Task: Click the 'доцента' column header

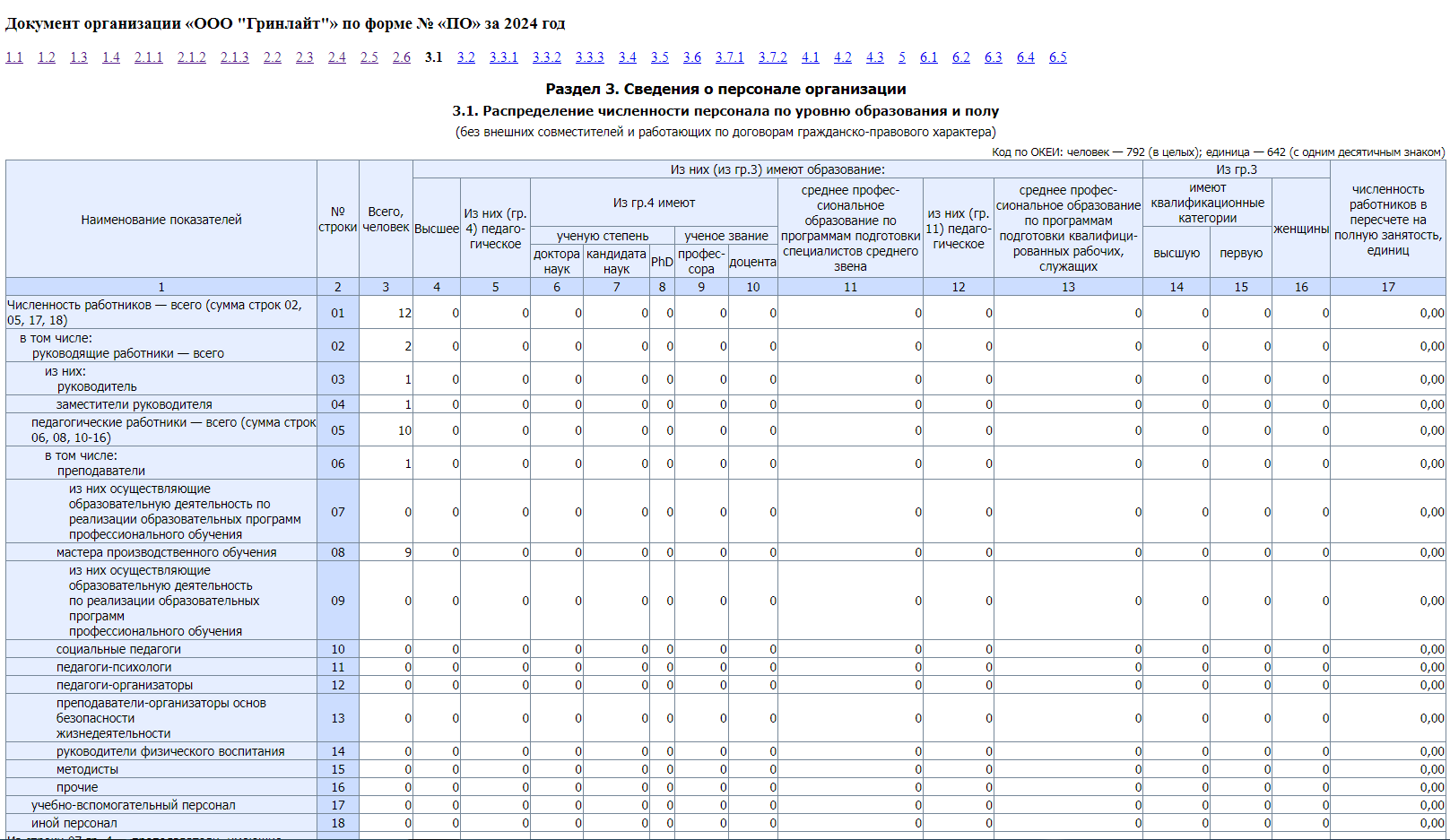Action: pyautogui.click(x=752, y=261)
